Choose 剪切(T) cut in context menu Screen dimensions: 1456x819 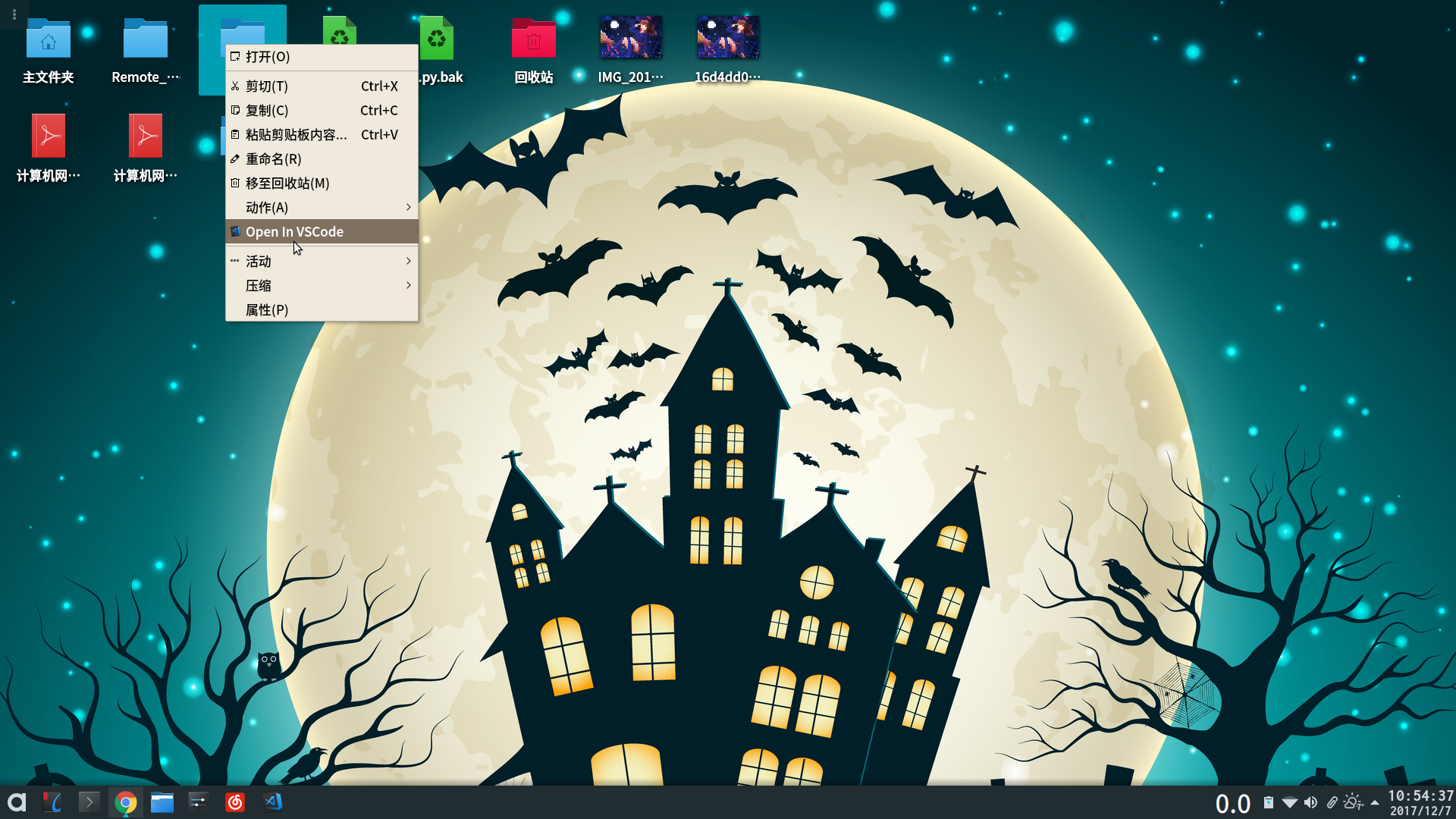322,86
